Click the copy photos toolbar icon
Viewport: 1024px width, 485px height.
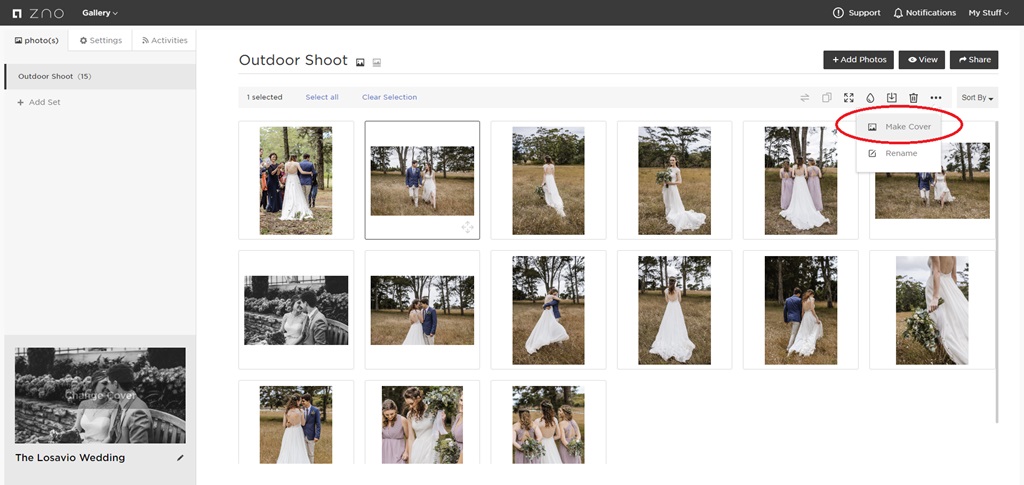[827, 98]
